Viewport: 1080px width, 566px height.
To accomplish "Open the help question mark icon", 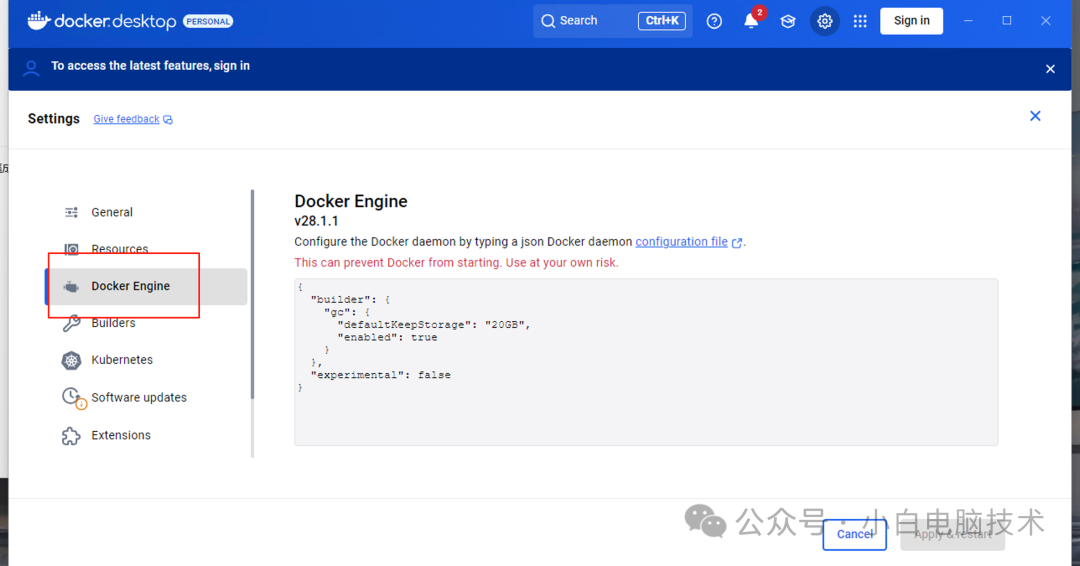I will click(714, 21).
